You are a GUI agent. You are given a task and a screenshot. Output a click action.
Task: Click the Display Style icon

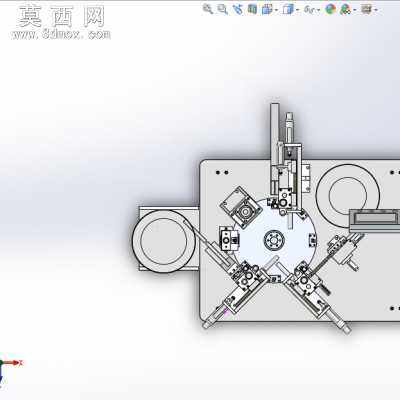click(x=288, y=9)
